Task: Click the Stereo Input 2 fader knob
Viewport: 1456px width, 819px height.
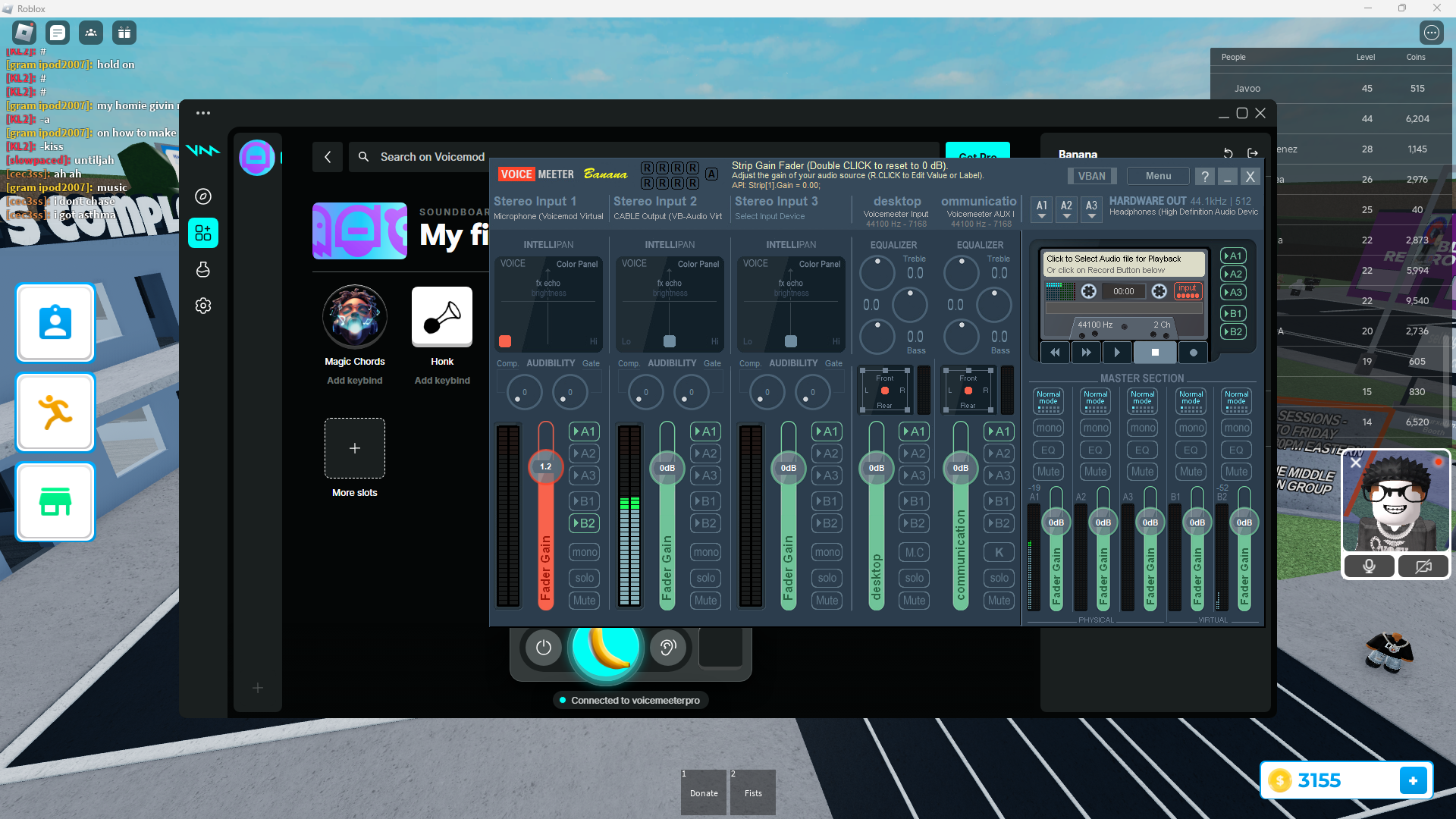Action: 667,468
